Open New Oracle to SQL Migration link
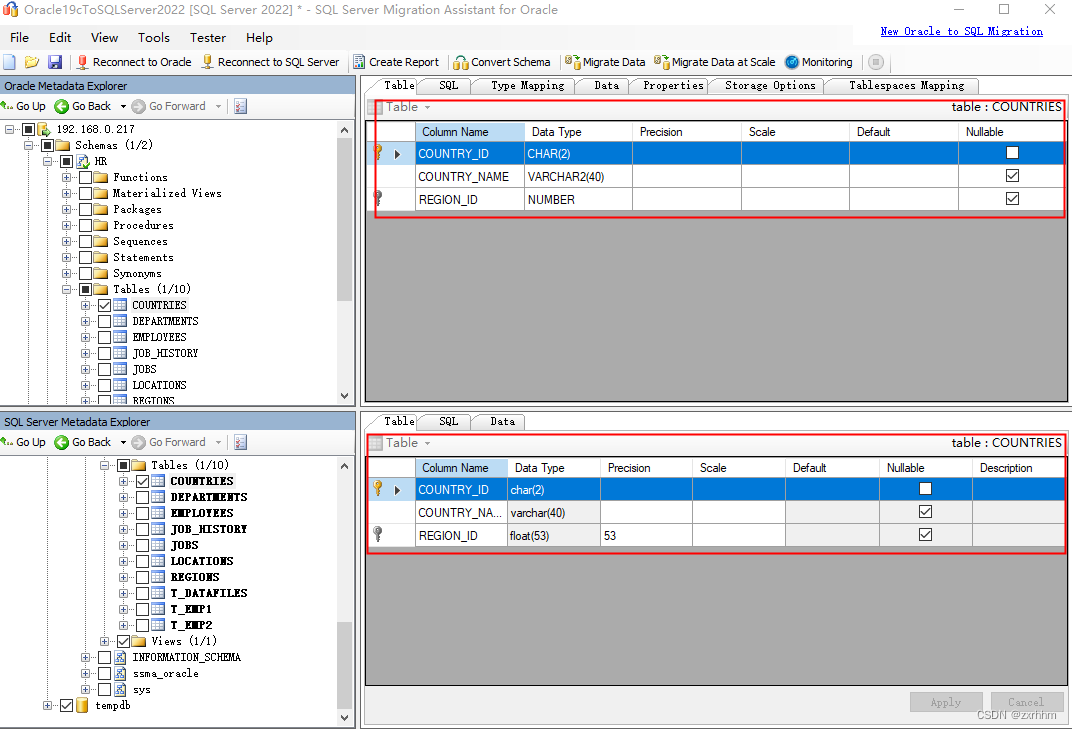The height and width of the screenshot is (729, 1072). click(x=961, y=31)
